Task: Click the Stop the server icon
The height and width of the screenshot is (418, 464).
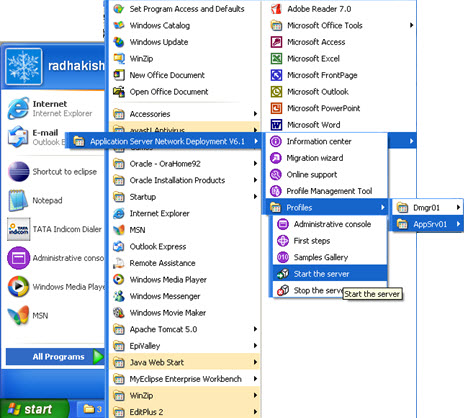Action: [x=283, y=291]
